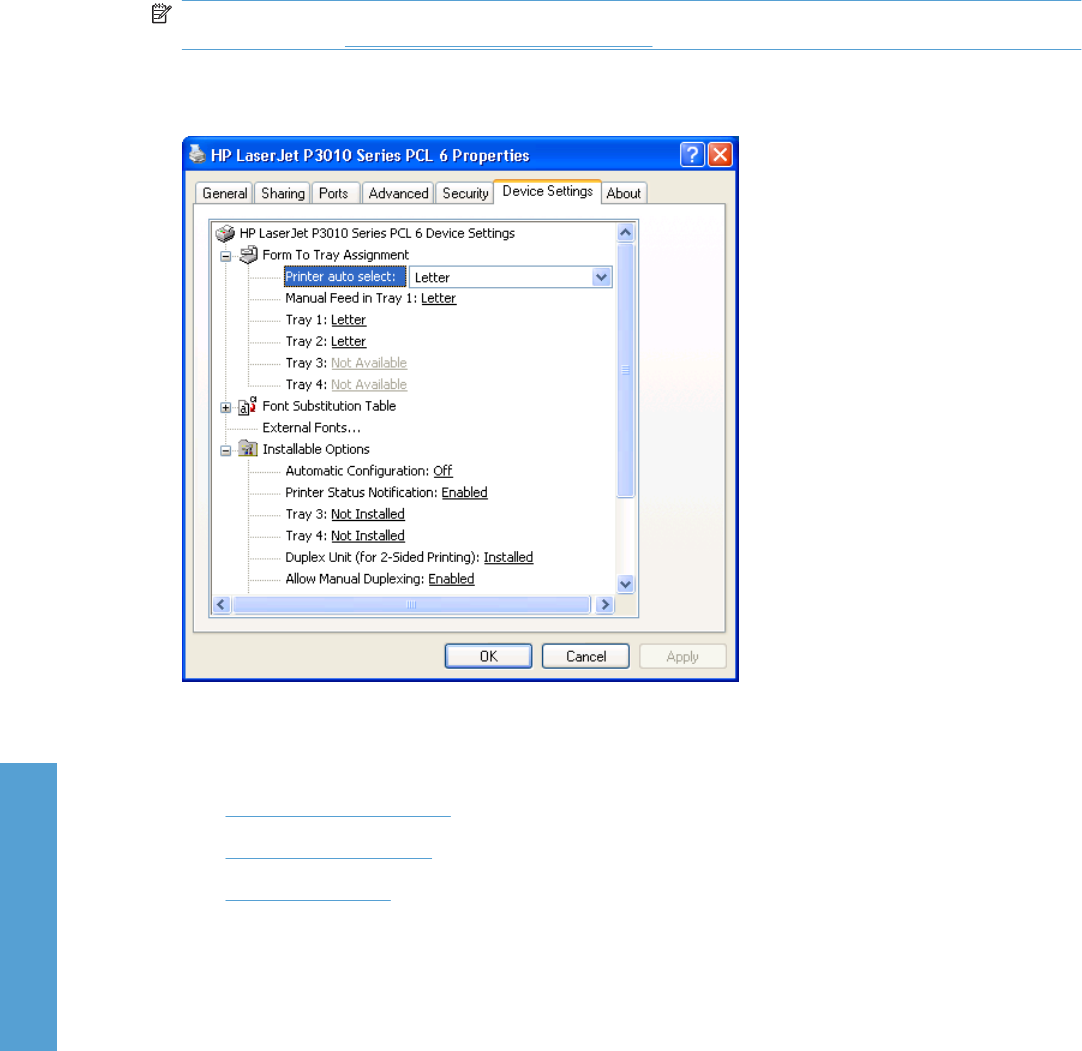Viewport: 1082px width, 1051px height.
Task: Open the Ports tab
Action: point(334,193)
